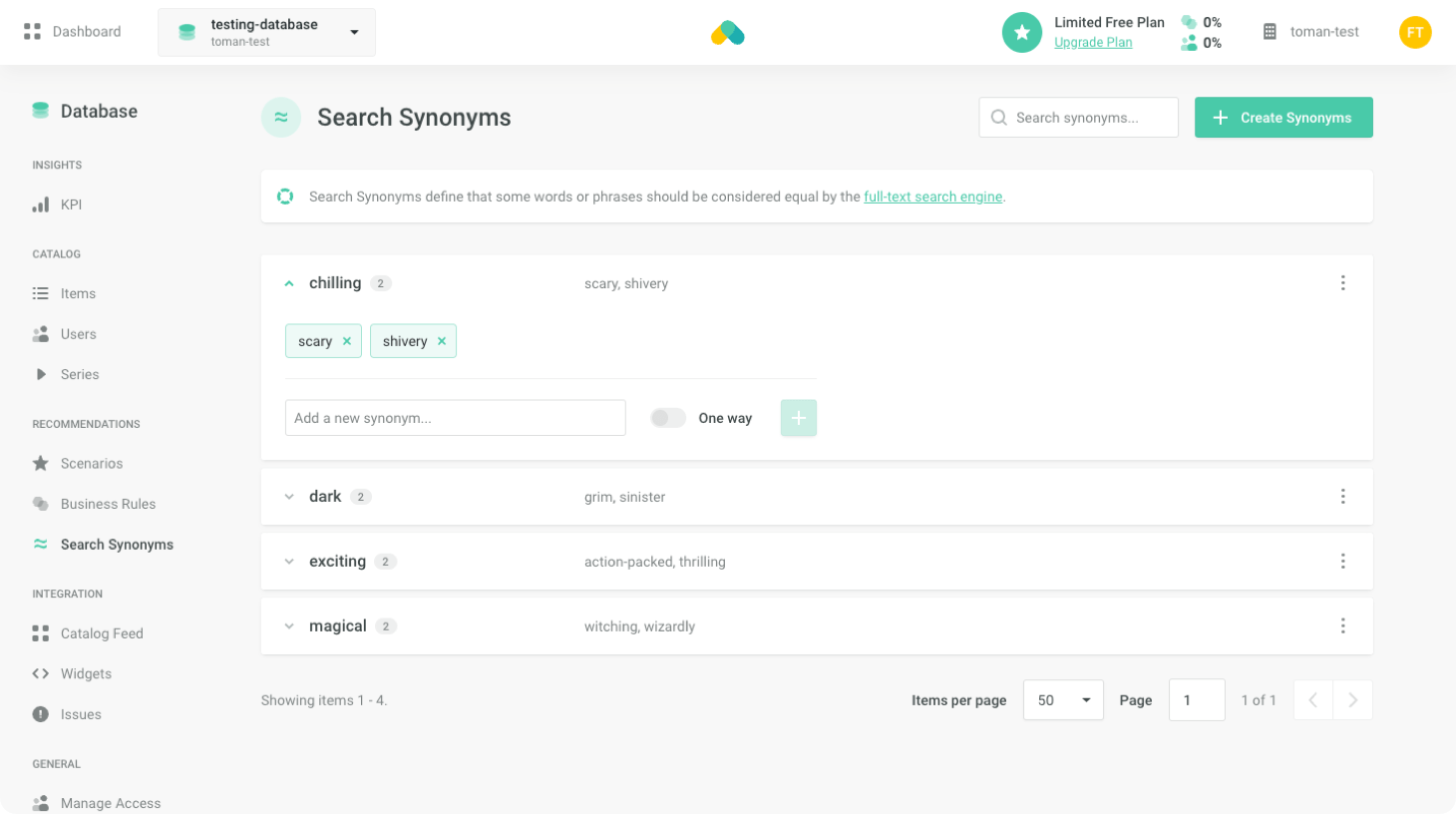Click the green plus add synonym button

pyautogui.click(x=798, y=418)
